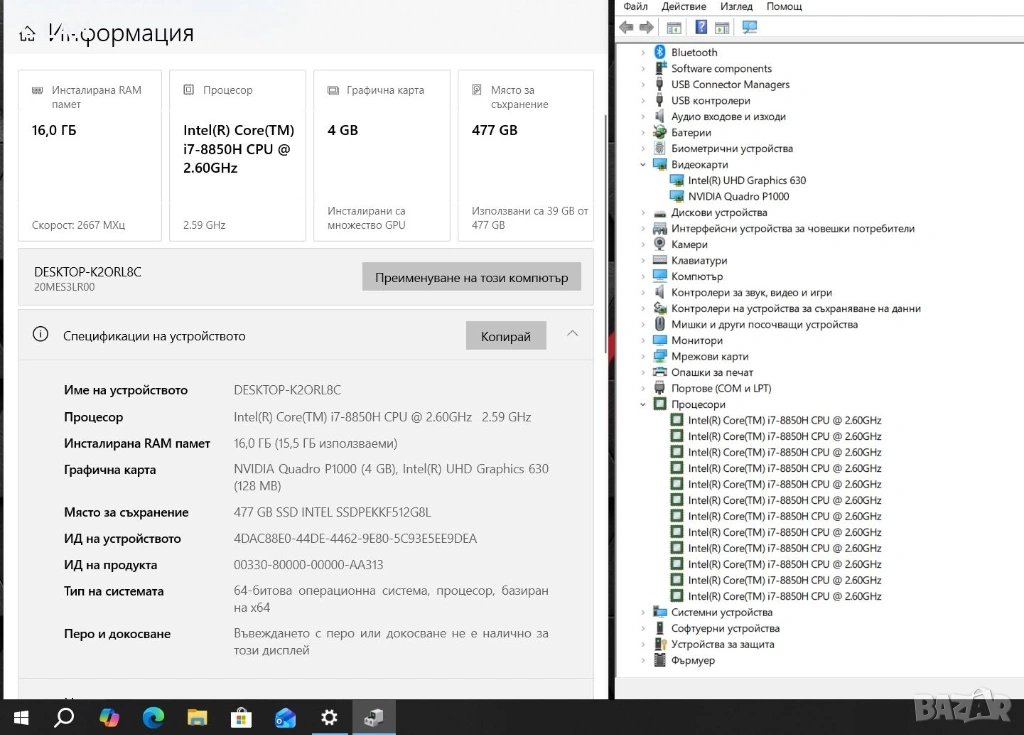1024x735 pixels.
Task: Click the scan for hardware changes icon
Action: point(750,27)
